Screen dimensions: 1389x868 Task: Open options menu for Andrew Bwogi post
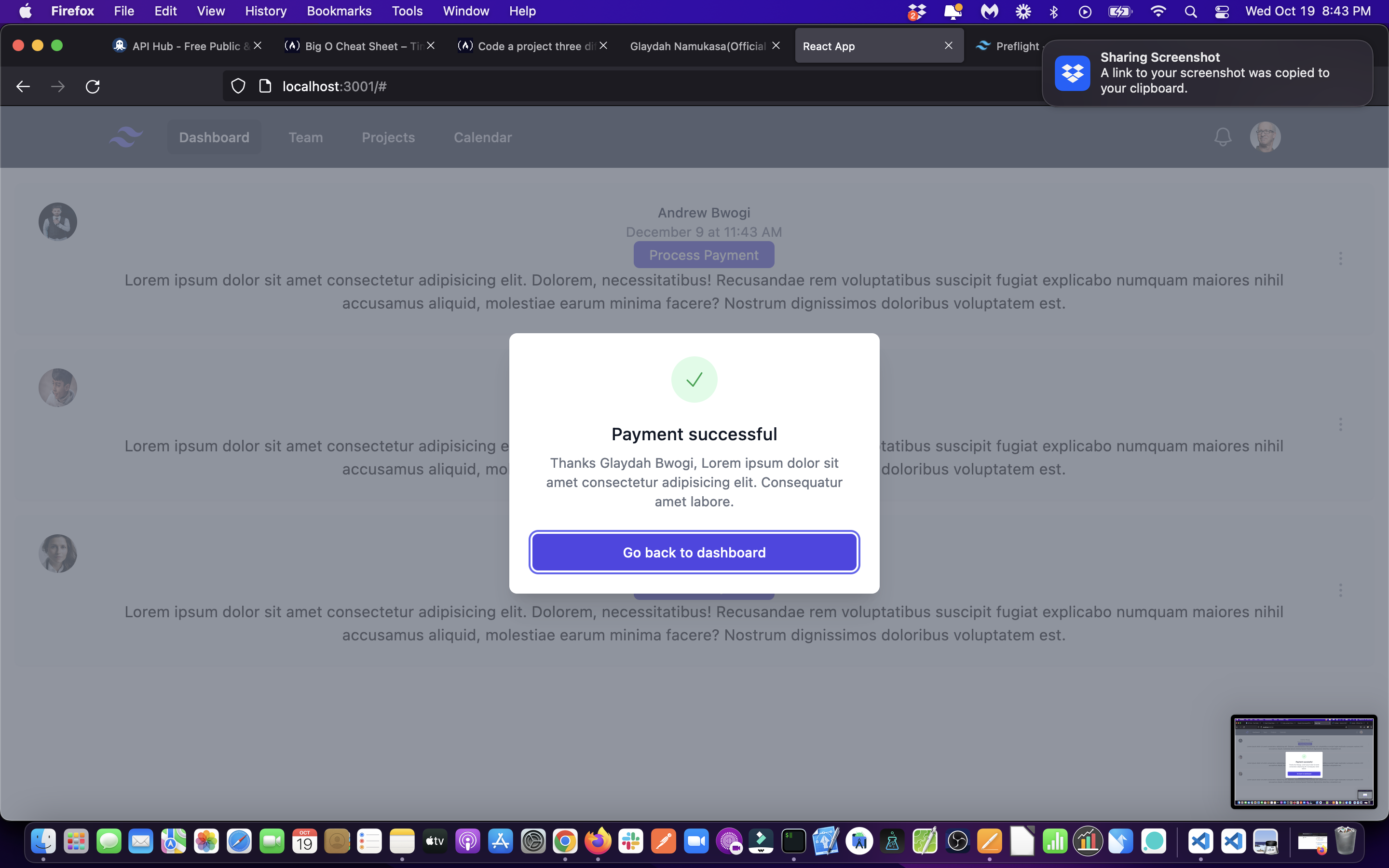click(x=1340, y=258)
